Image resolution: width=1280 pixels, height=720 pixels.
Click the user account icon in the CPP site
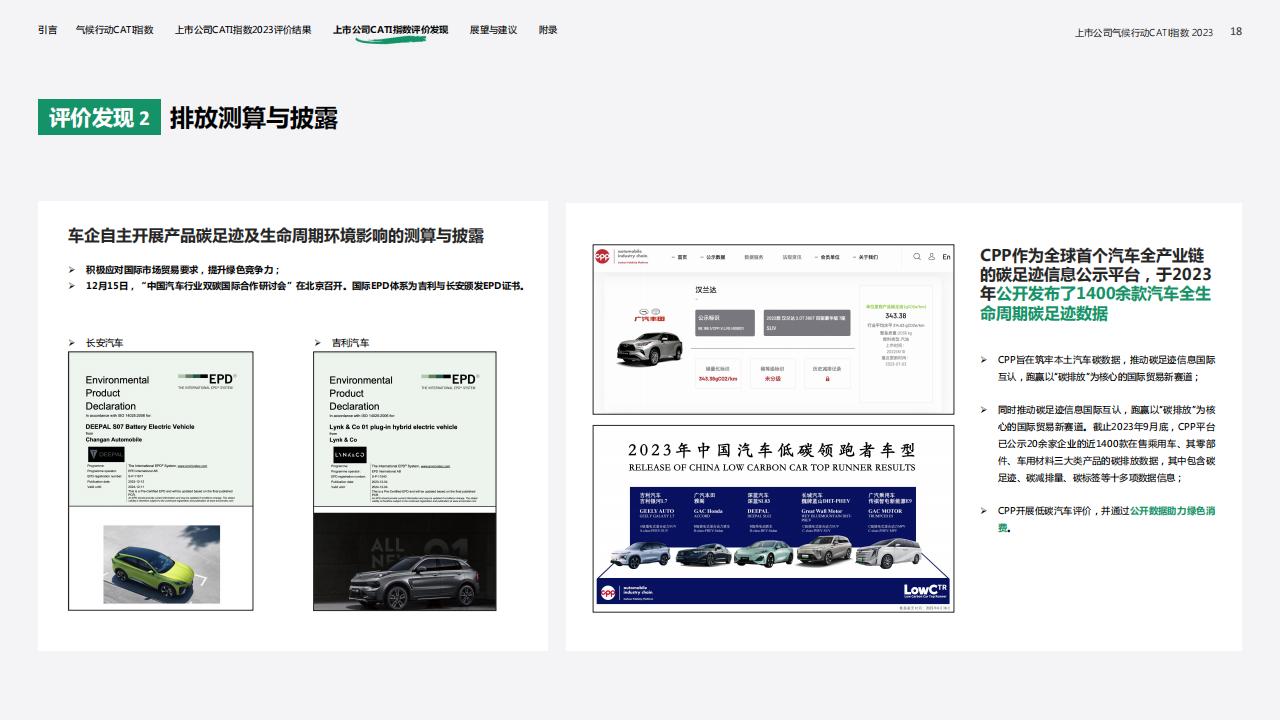click(931, 257)
